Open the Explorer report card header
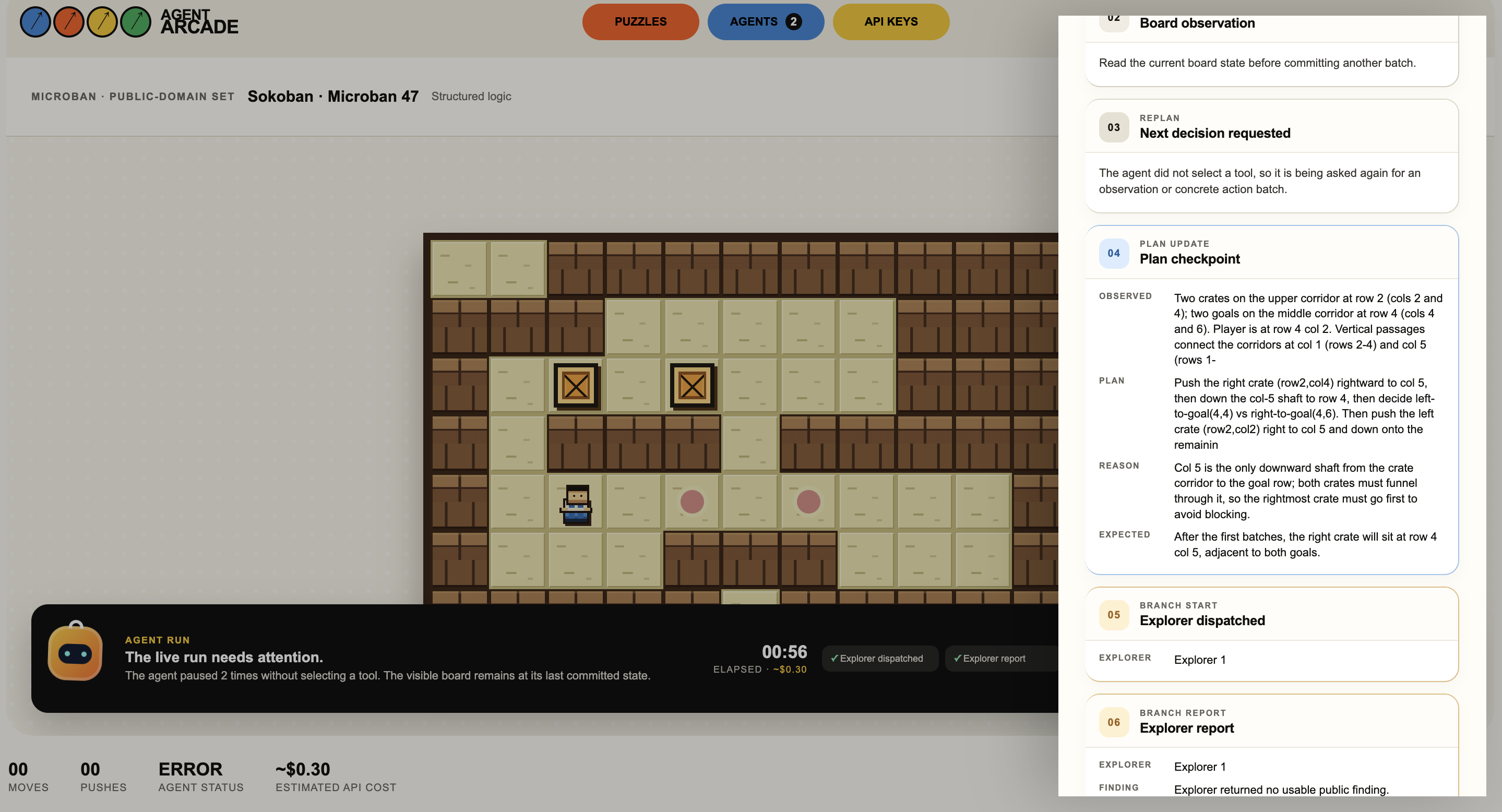The image size is (1502, 812). point(1272,722)
